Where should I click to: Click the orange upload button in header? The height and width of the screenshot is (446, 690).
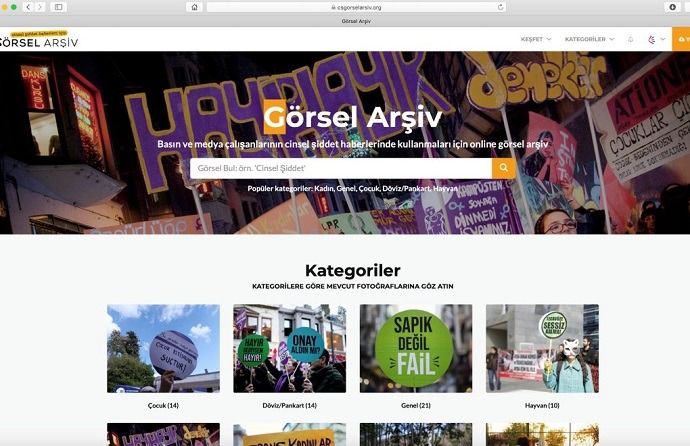pos(682,39)
